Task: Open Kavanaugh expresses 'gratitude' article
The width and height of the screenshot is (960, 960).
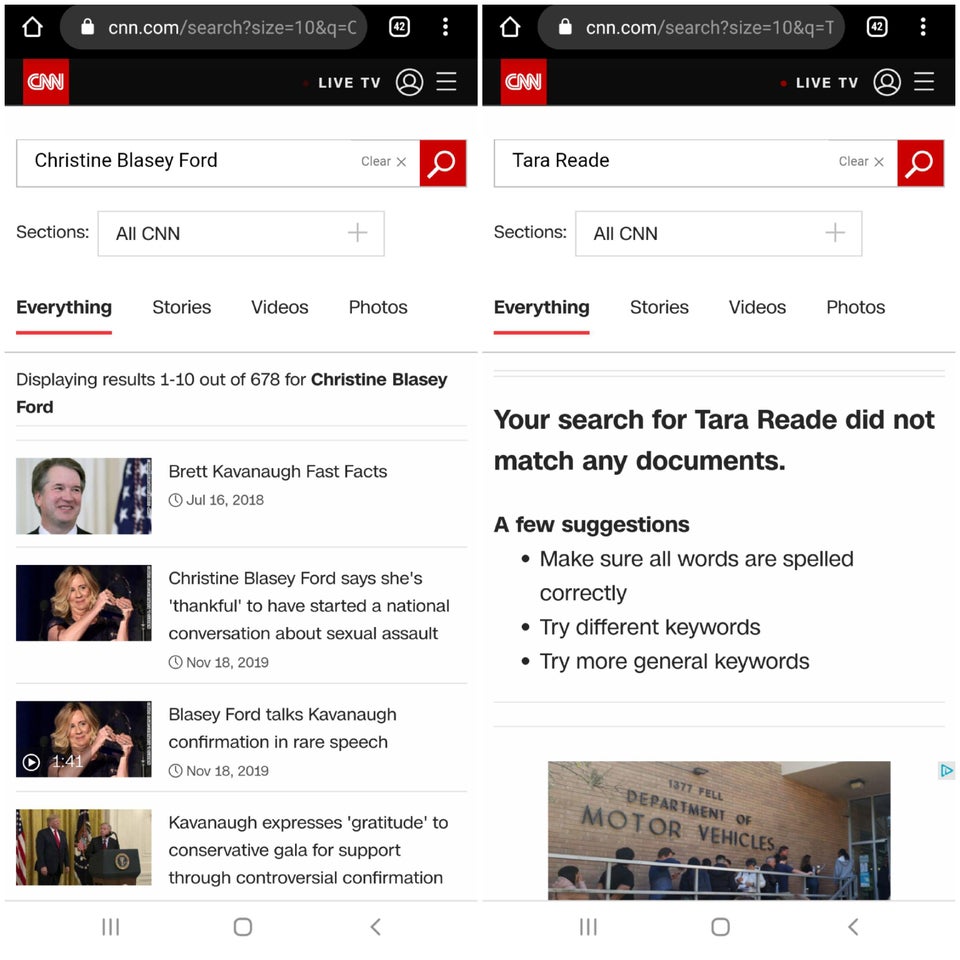Action: 308,850
